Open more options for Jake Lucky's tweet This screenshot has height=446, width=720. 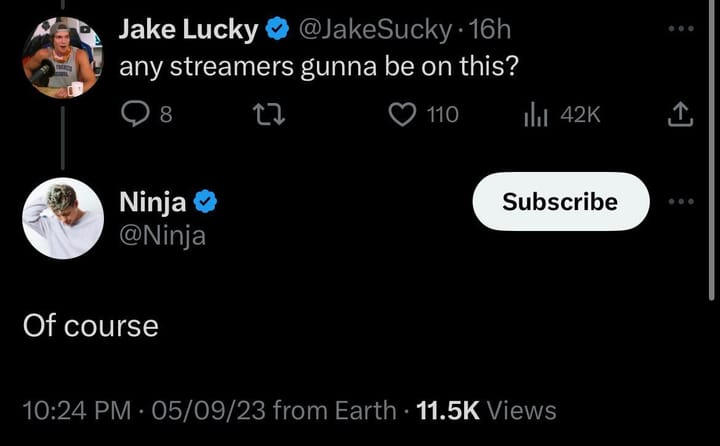[x=680, y=28]
